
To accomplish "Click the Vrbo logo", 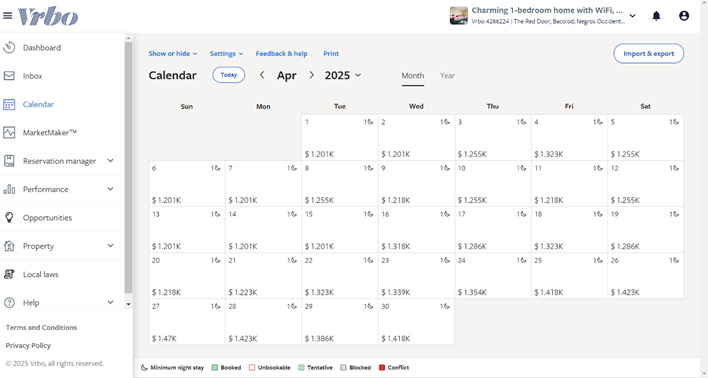I will (48, 17).
